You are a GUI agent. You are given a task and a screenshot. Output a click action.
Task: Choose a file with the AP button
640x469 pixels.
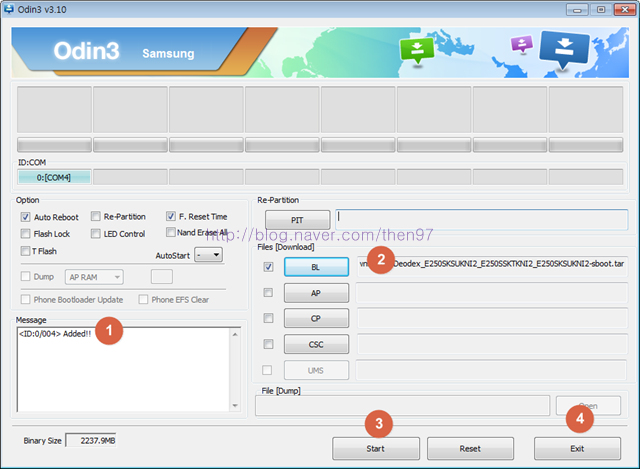(316, 293)
